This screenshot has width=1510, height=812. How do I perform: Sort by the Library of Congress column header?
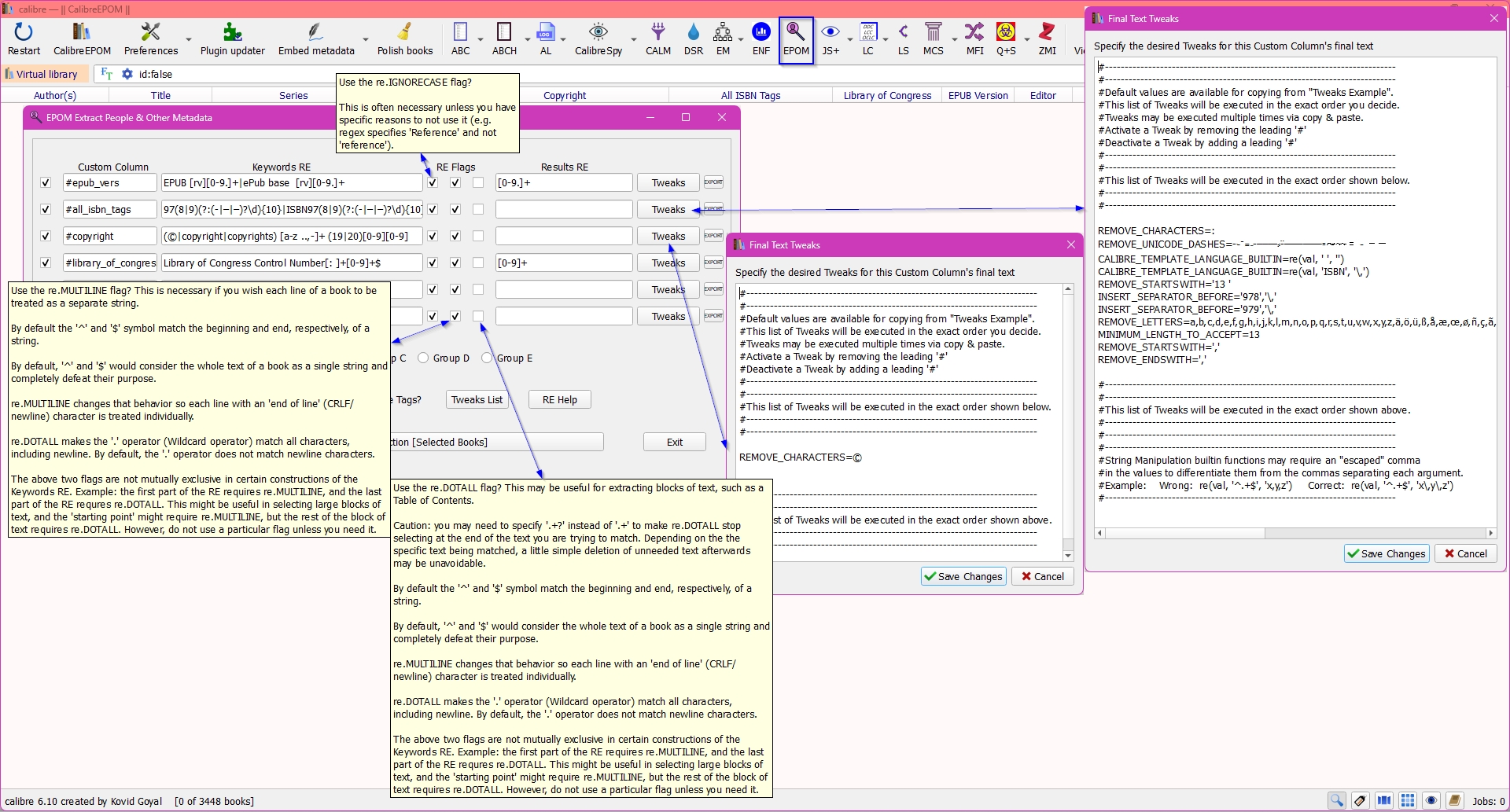886,96
